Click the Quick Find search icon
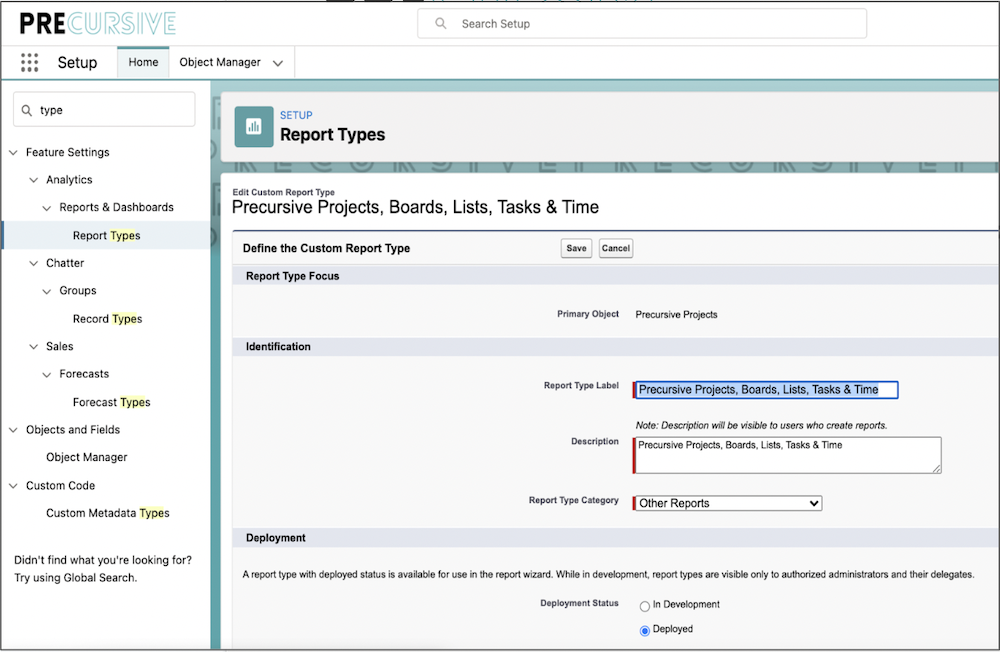Viewport: 1000px width, 652px height. (x=27, y=111)
